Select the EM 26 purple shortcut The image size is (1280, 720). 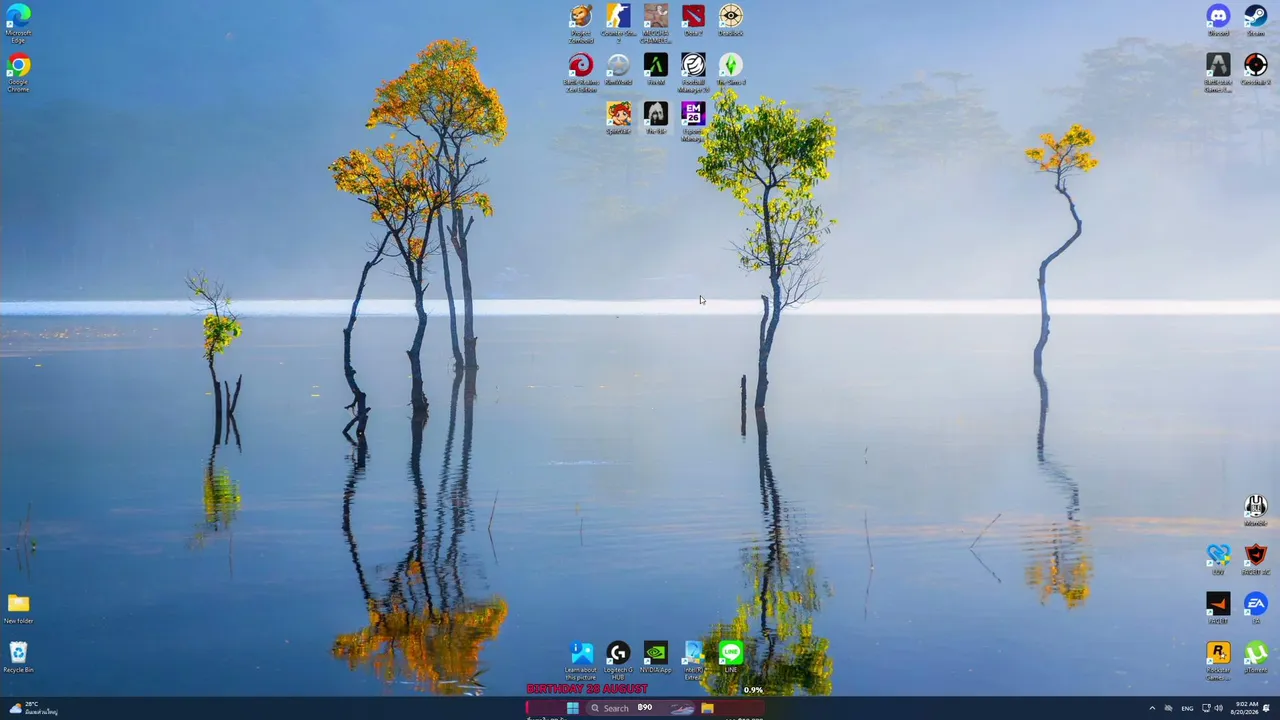click(x=693, y=121)
